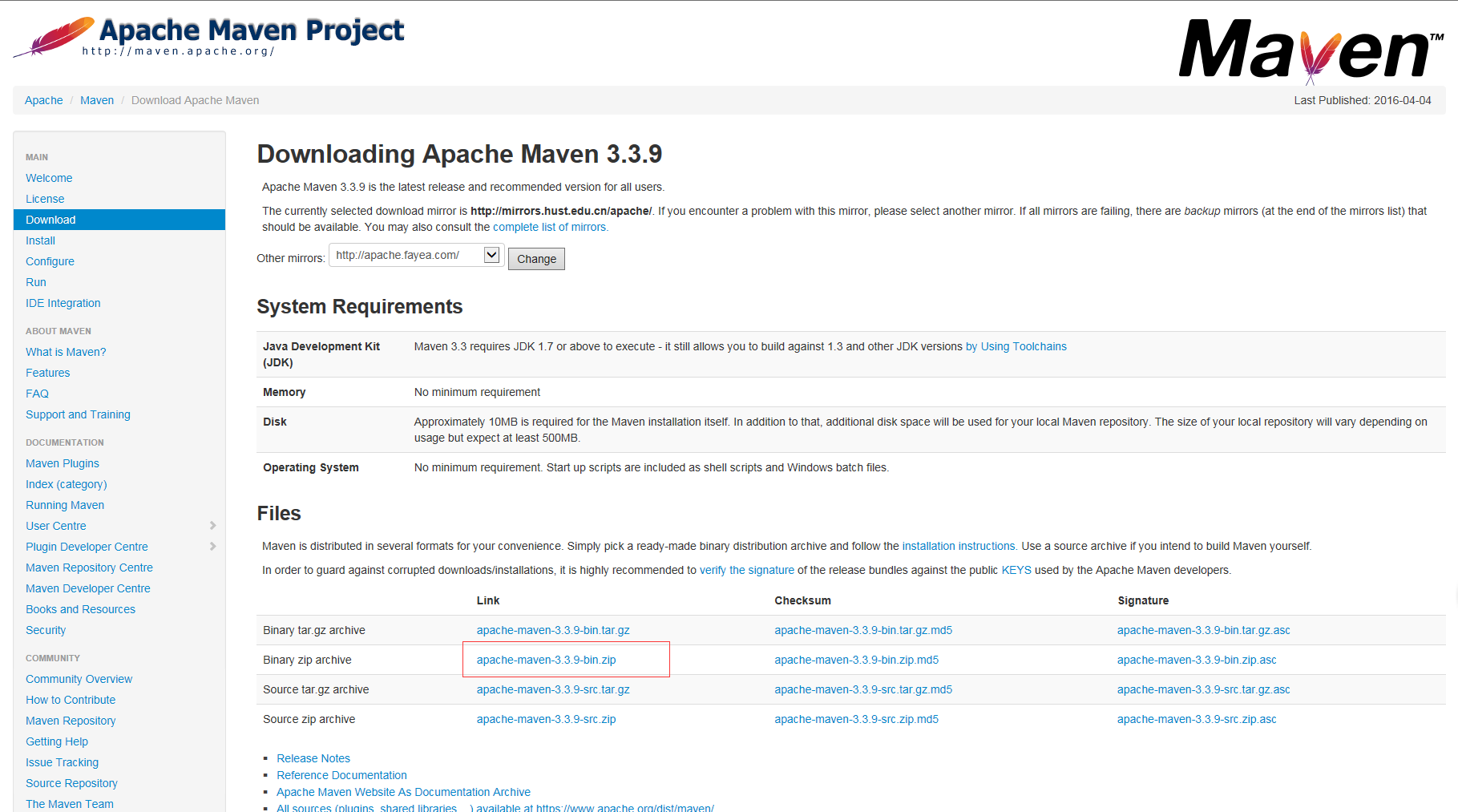Click the 'System Requirements' heading
This screenshot has height=812, width=1458.
point(360,307)
